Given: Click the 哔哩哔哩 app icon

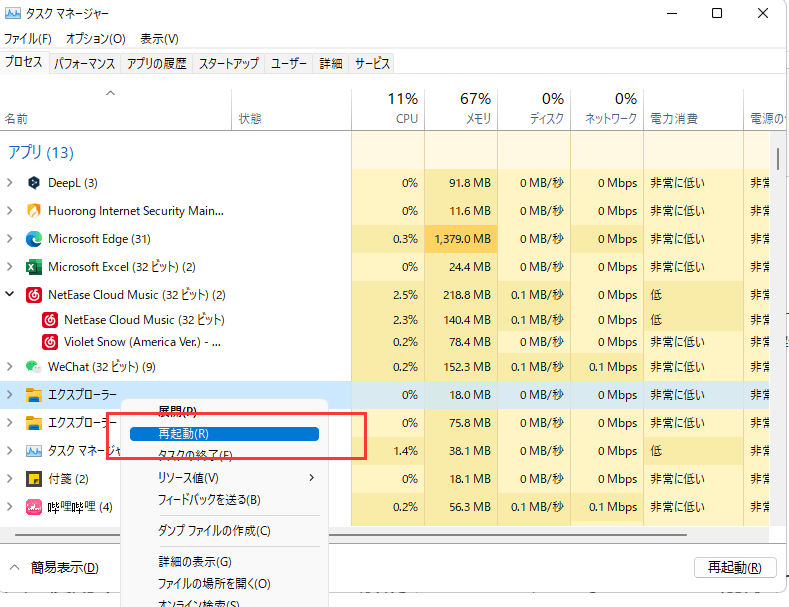Looking at the screenshot, I should coord(34,507).
